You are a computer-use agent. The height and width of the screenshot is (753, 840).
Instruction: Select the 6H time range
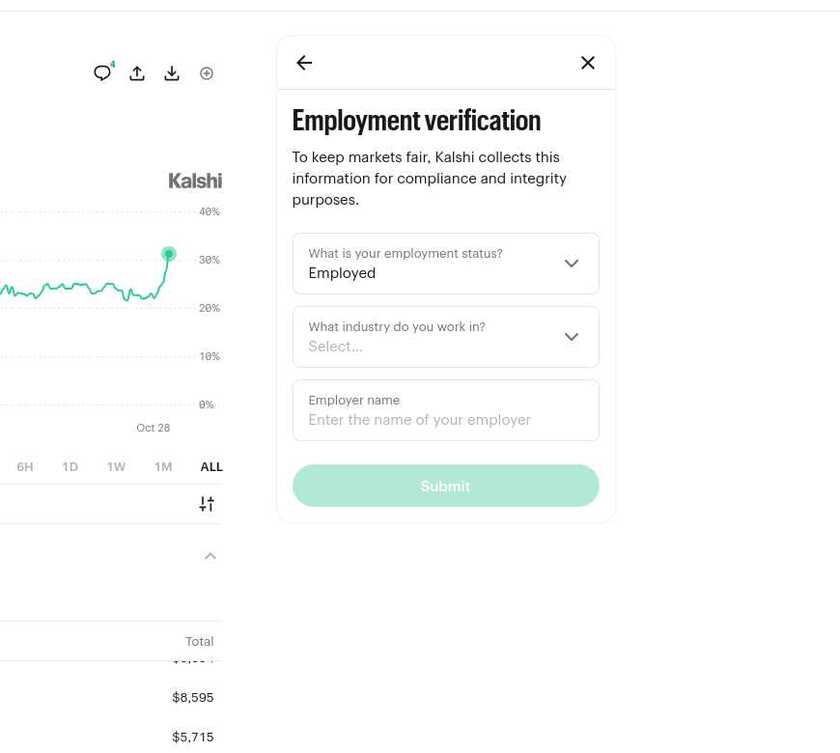tap(25, 466)
